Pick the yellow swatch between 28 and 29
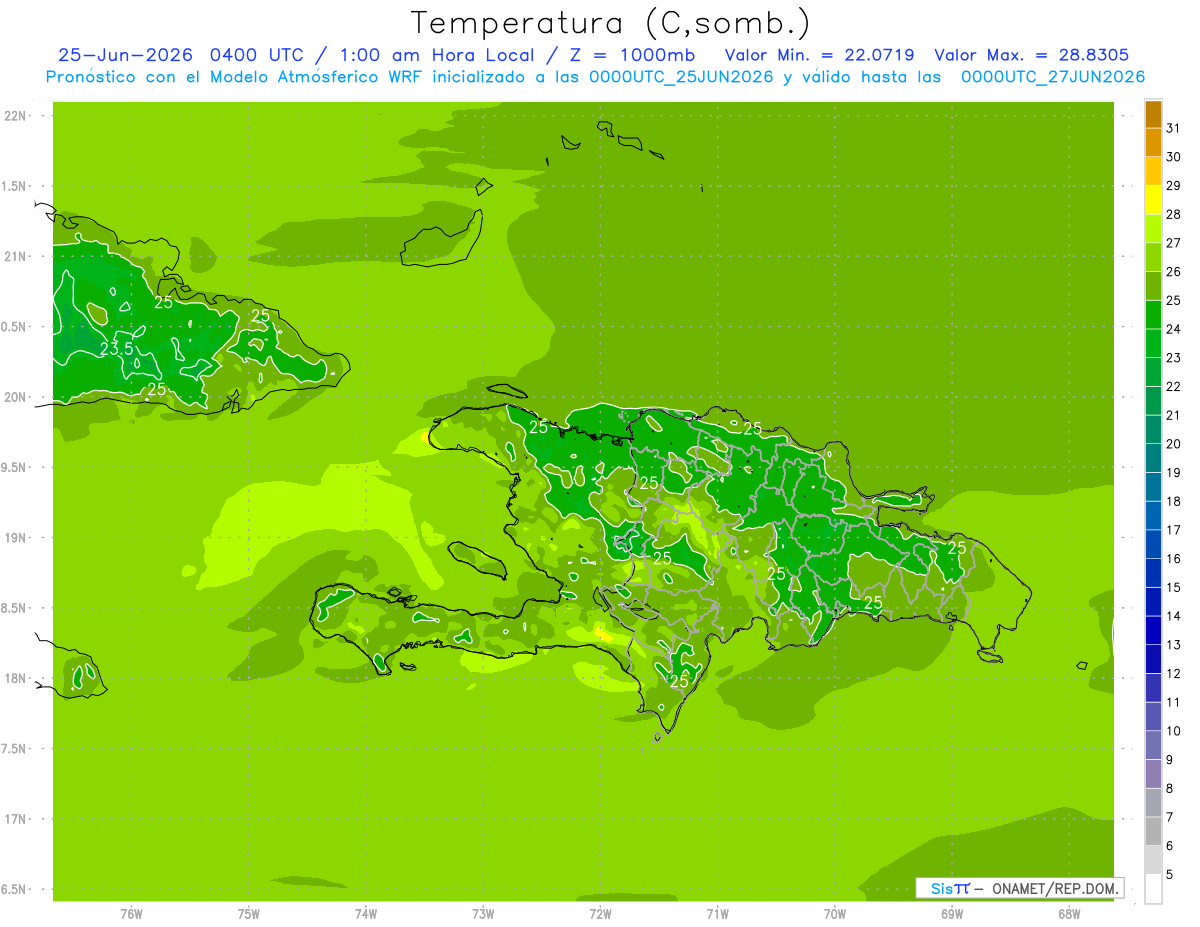The width and height of the screenshot is (1200, 927). (1153, 200)
